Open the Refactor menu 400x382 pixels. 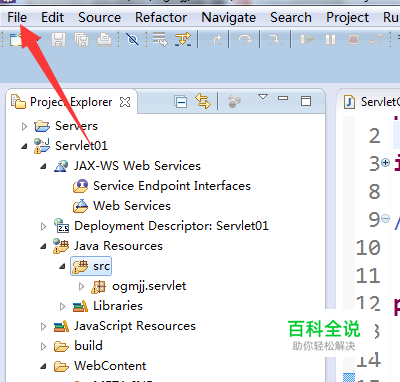(x=161, y=17)
